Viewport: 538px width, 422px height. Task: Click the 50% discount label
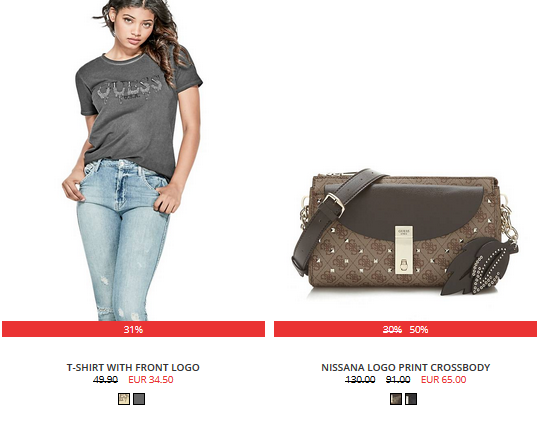tap(419, 330)
